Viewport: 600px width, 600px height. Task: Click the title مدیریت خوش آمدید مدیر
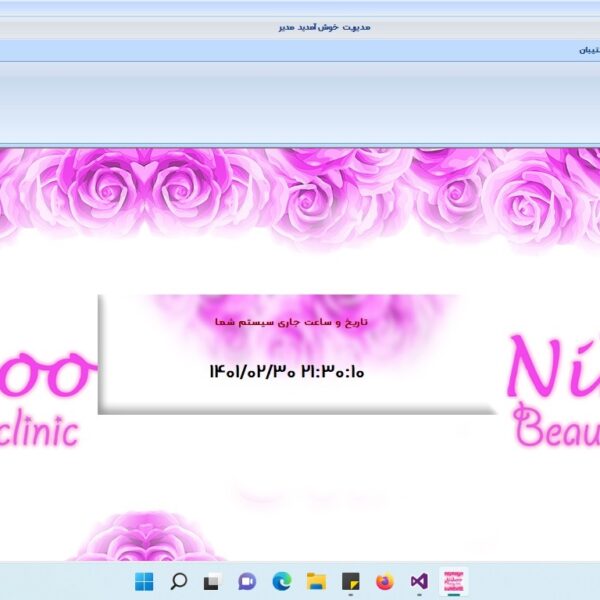coord(324,27)
